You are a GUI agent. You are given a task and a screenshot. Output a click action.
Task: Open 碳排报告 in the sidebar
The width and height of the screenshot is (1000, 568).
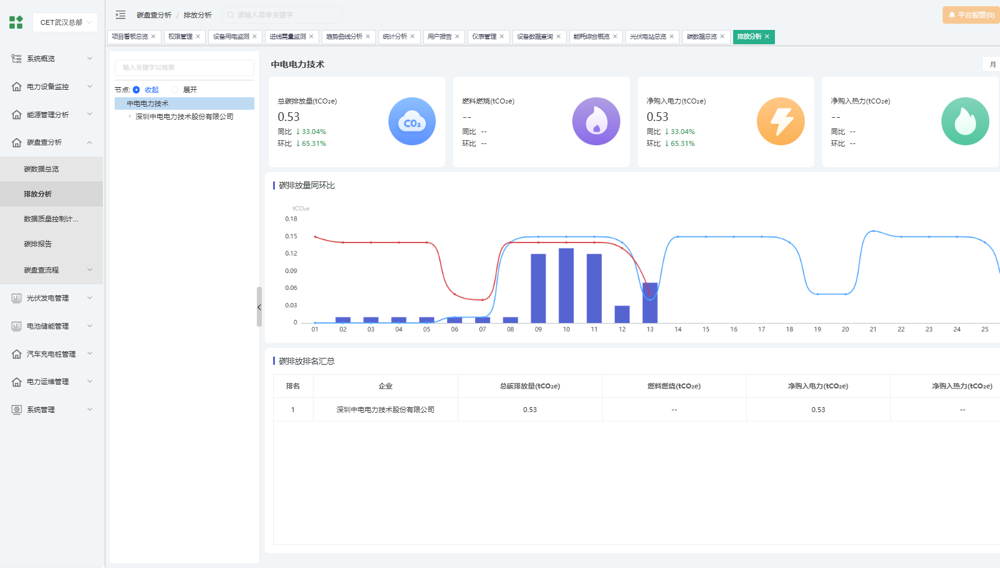[38, 244]
